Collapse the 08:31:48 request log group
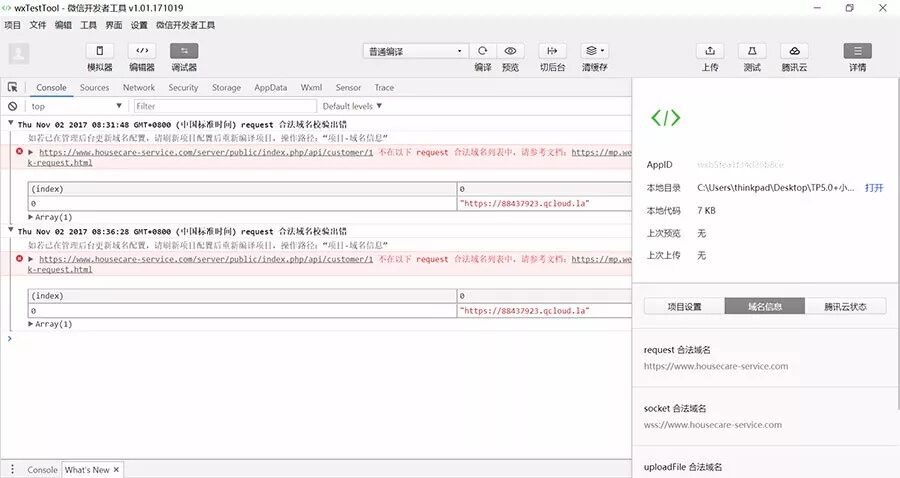The height and width of the screenshot is (478, 900). pos(10,123)
